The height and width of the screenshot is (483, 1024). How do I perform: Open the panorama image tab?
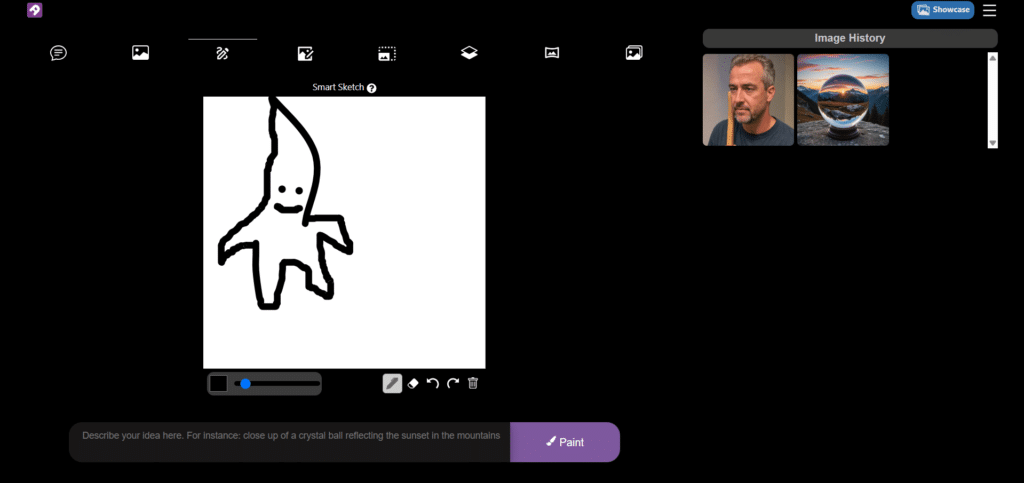(x=552, y=53)
